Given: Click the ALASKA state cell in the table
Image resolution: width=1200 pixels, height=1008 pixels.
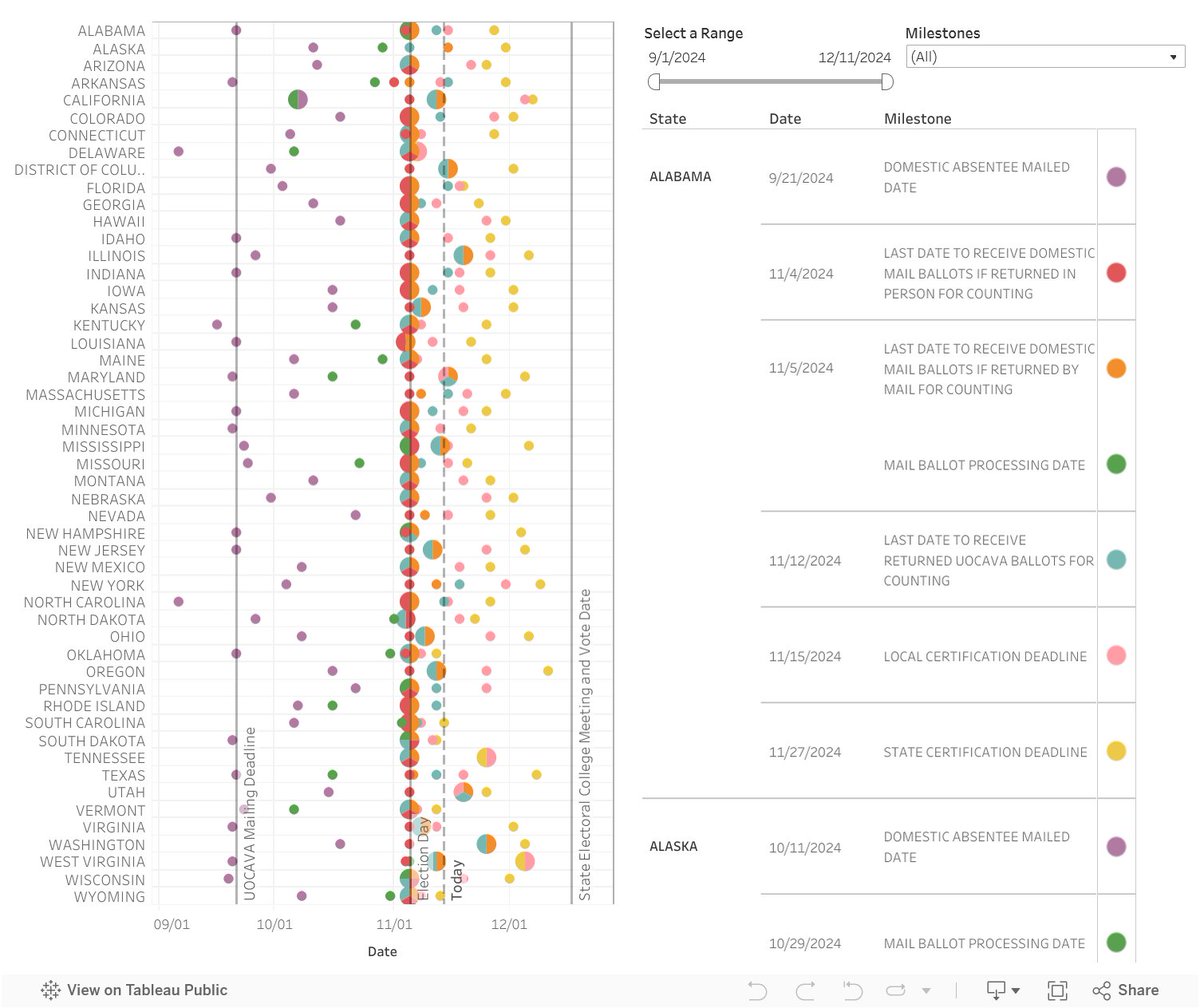Looking at the screenshot, I should point(674,846).
